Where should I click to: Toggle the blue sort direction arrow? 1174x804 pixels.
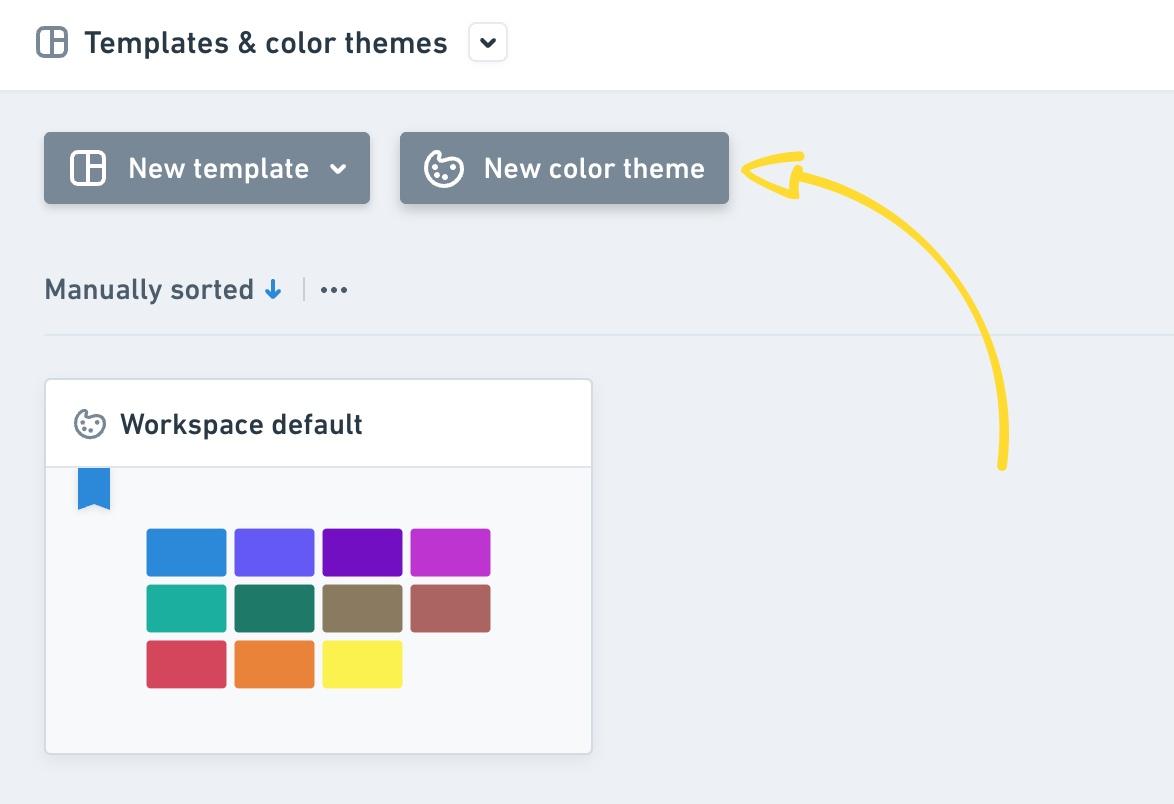tap(273, 290)
